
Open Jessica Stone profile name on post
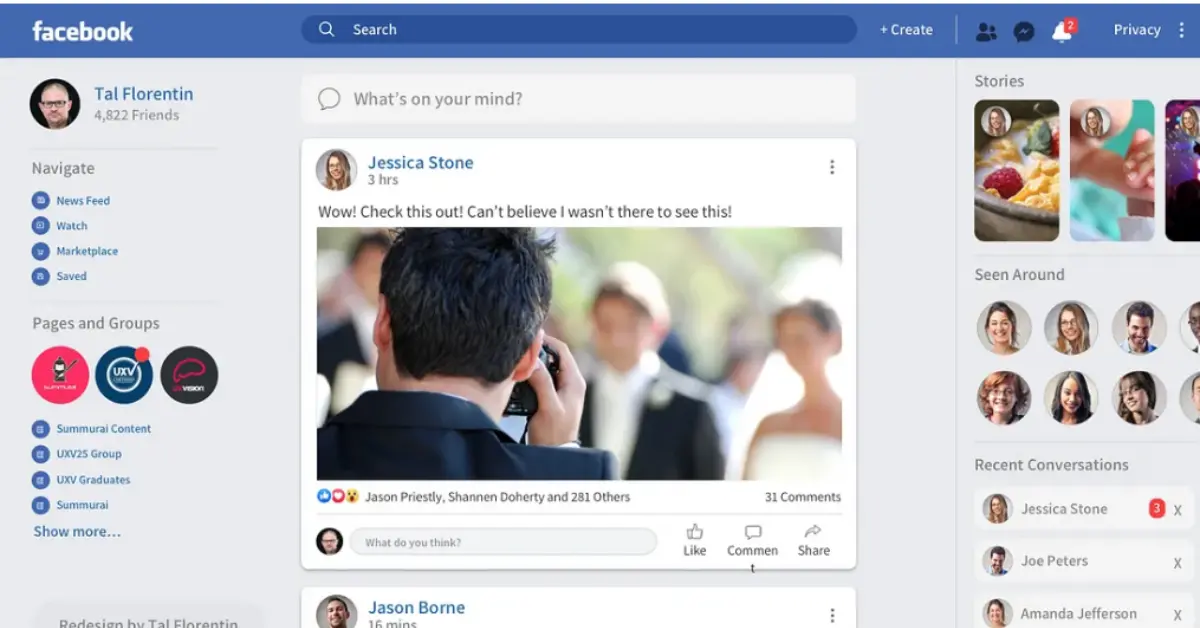(421, 162)
